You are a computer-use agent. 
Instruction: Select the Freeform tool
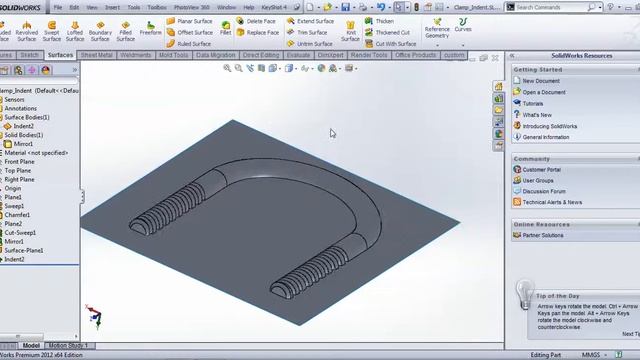151,28
